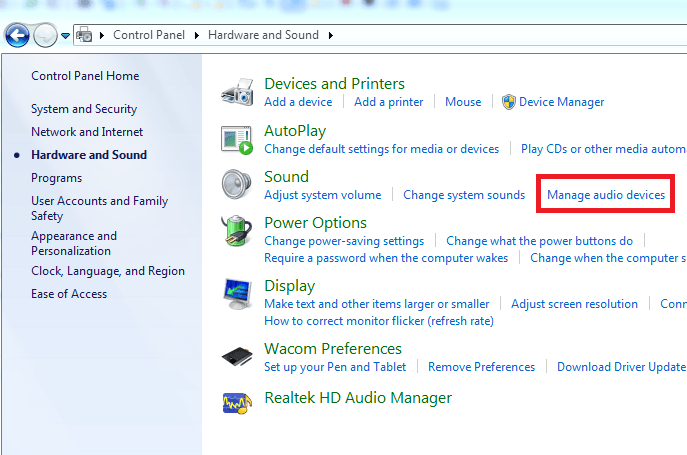
Task: Select Hardware and Sound in the breadcrumb
Action: (x=263, y=35)
